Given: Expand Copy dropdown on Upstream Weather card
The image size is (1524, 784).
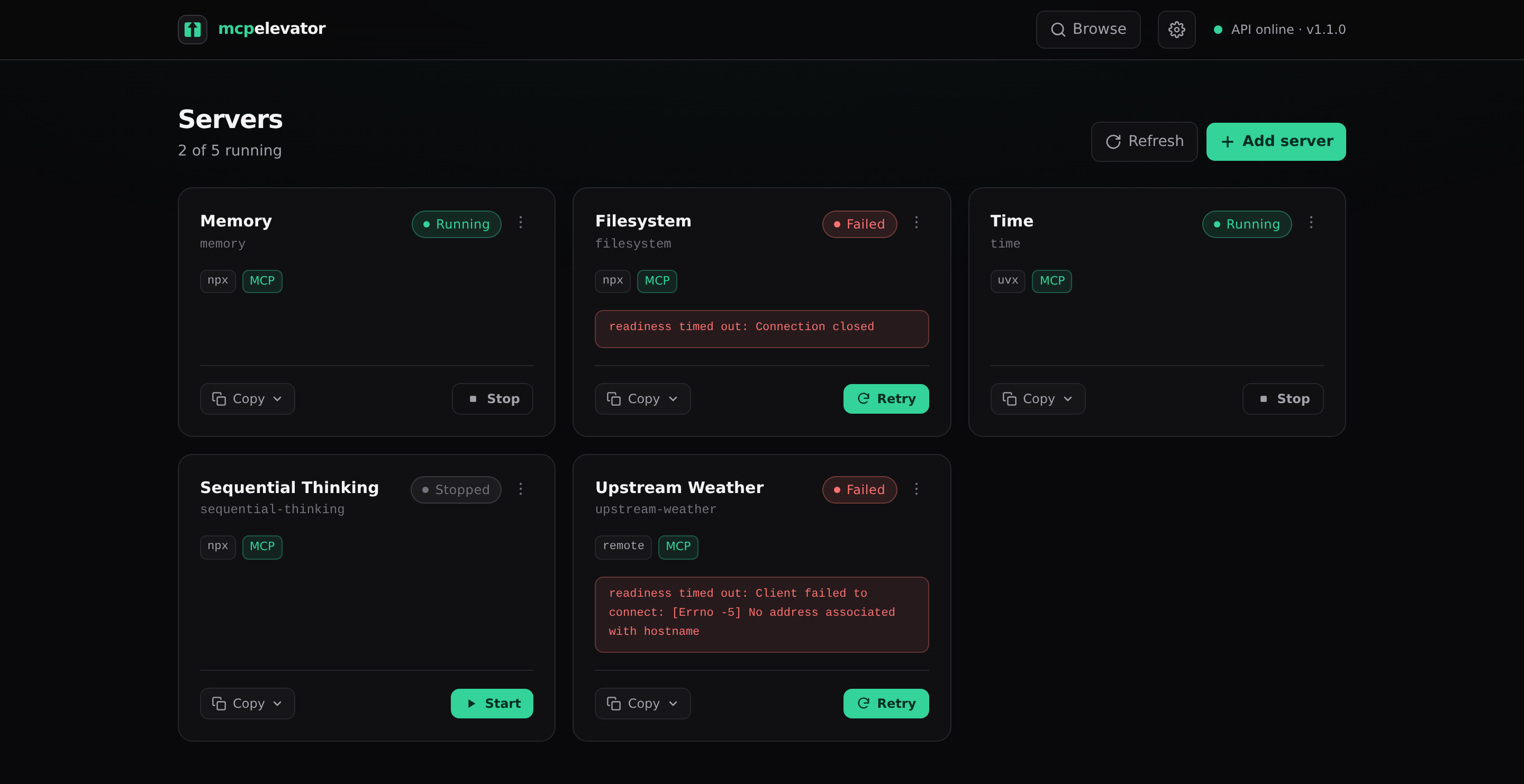Looking at the screenshot, I should 642,703.
